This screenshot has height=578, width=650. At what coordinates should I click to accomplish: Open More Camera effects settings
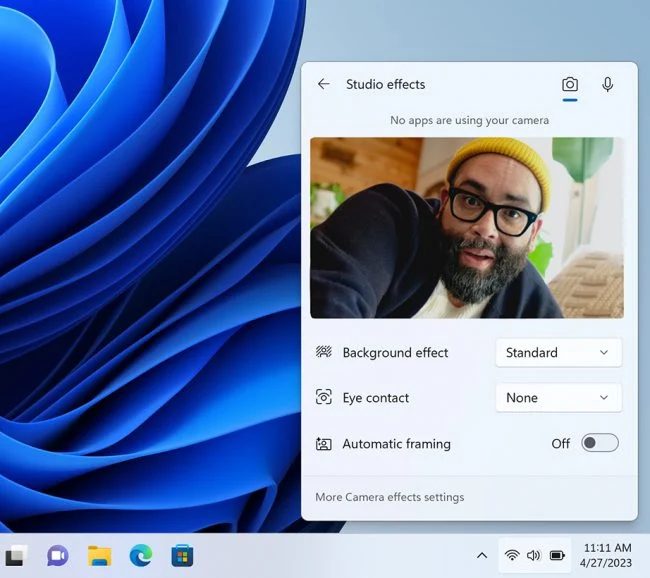(x=389, y=497)
